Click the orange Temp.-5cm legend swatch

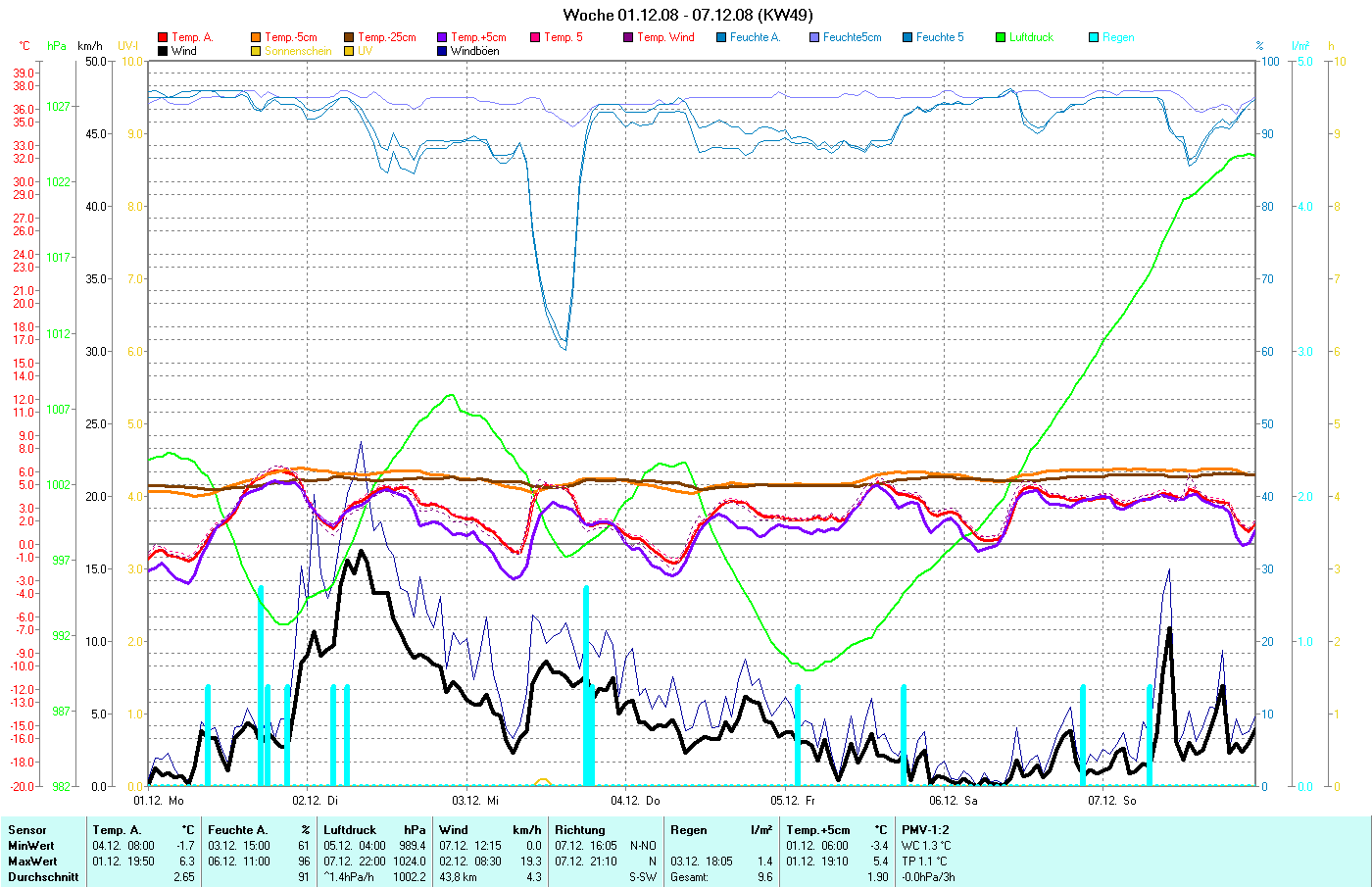pos(256,37)
